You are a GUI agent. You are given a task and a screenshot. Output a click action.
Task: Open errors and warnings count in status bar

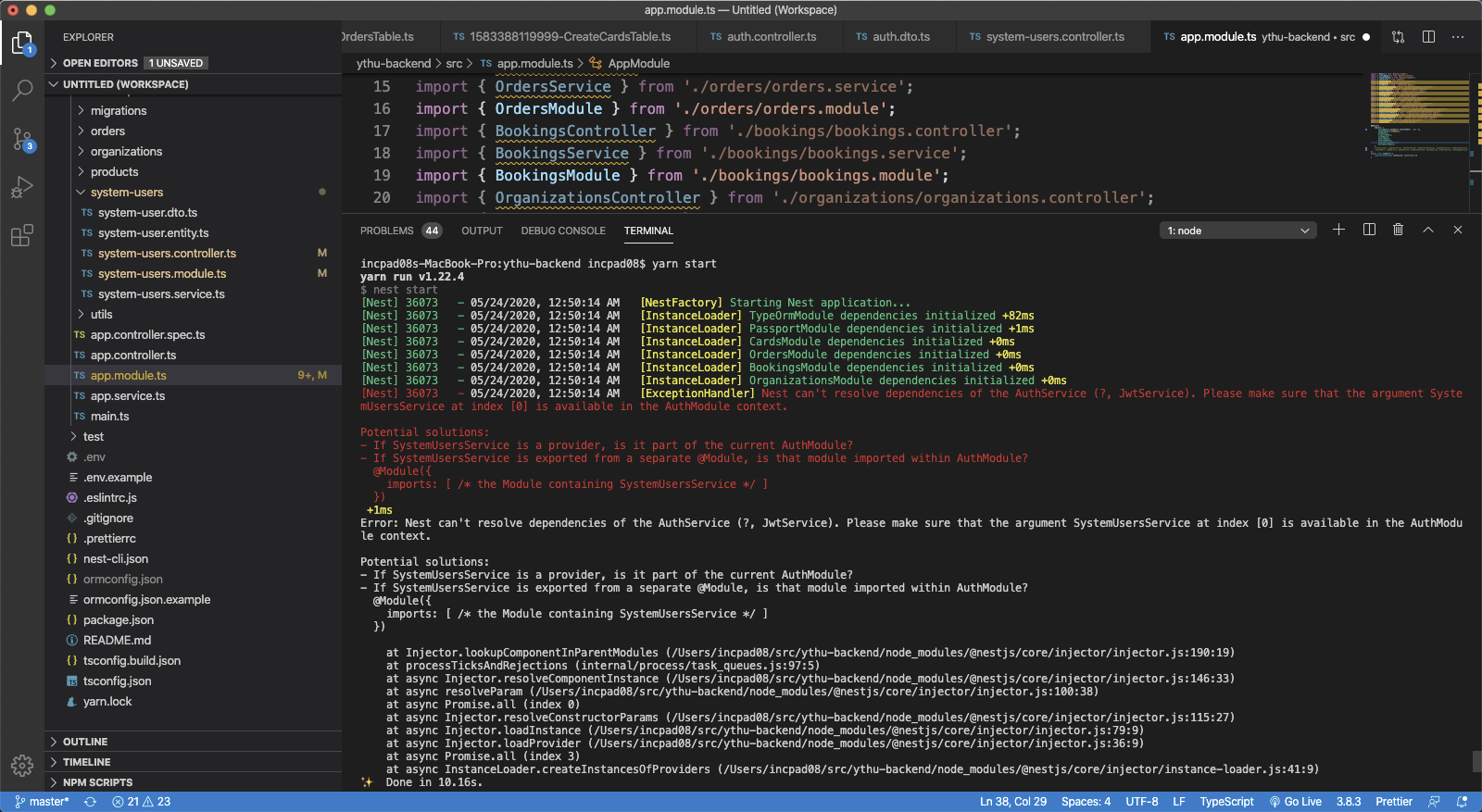coord(142,802)
